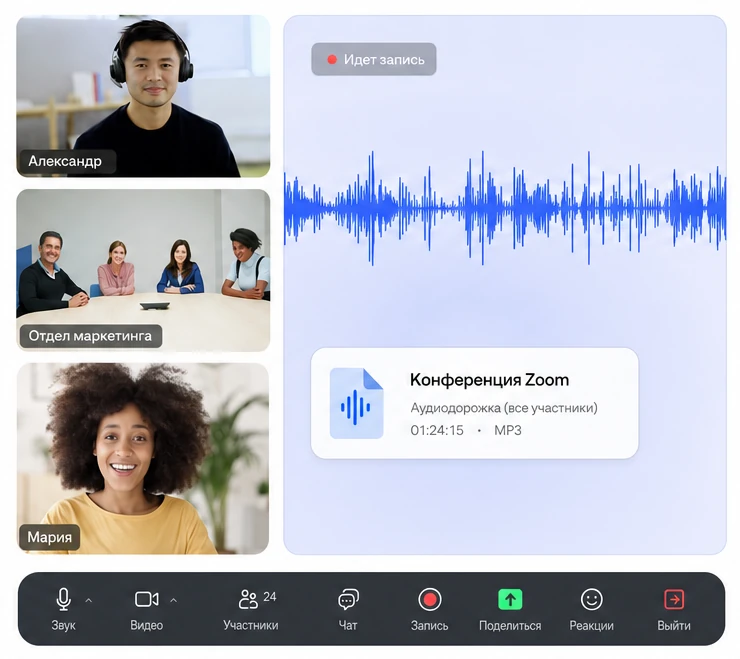This screenshot has height=659, width=740.
Task: Select Александр's video tile
Action: pos(143,96)
